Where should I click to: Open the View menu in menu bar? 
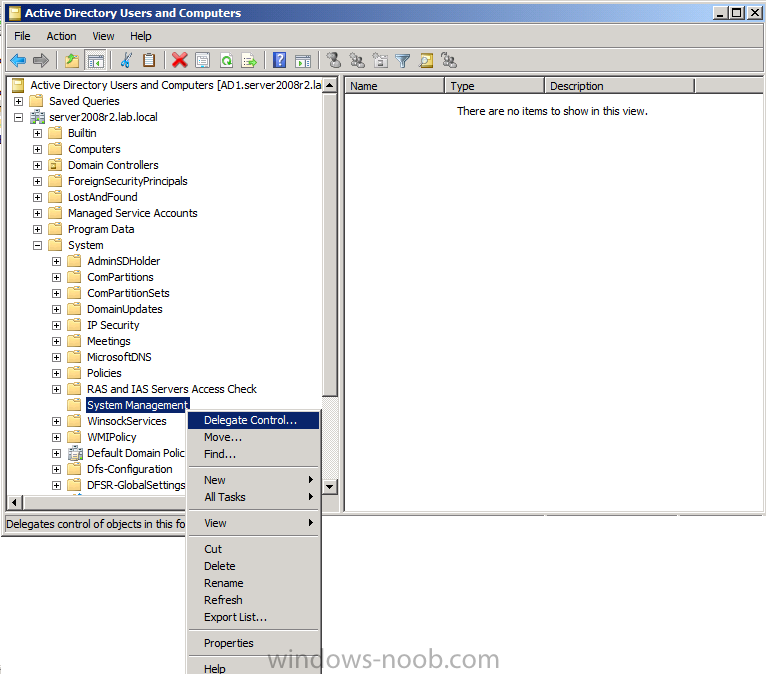pos(103,36)
